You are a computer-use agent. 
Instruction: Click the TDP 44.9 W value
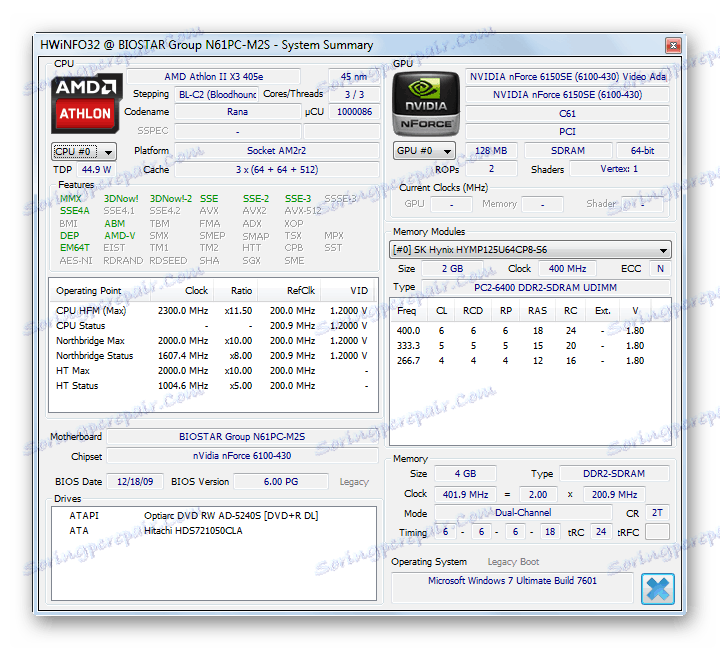[96, 169]
